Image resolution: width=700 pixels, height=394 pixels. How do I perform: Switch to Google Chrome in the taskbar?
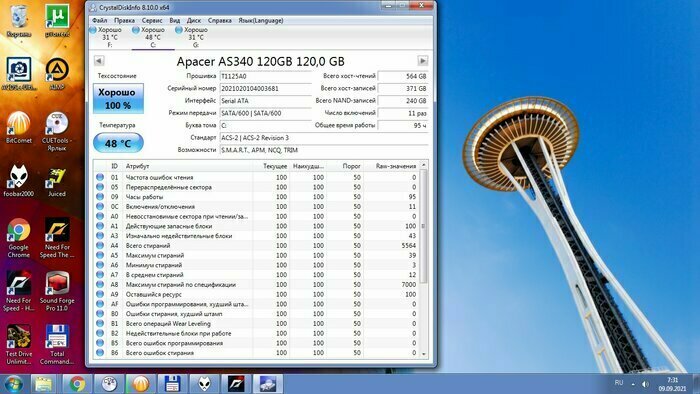click(77, 384)
